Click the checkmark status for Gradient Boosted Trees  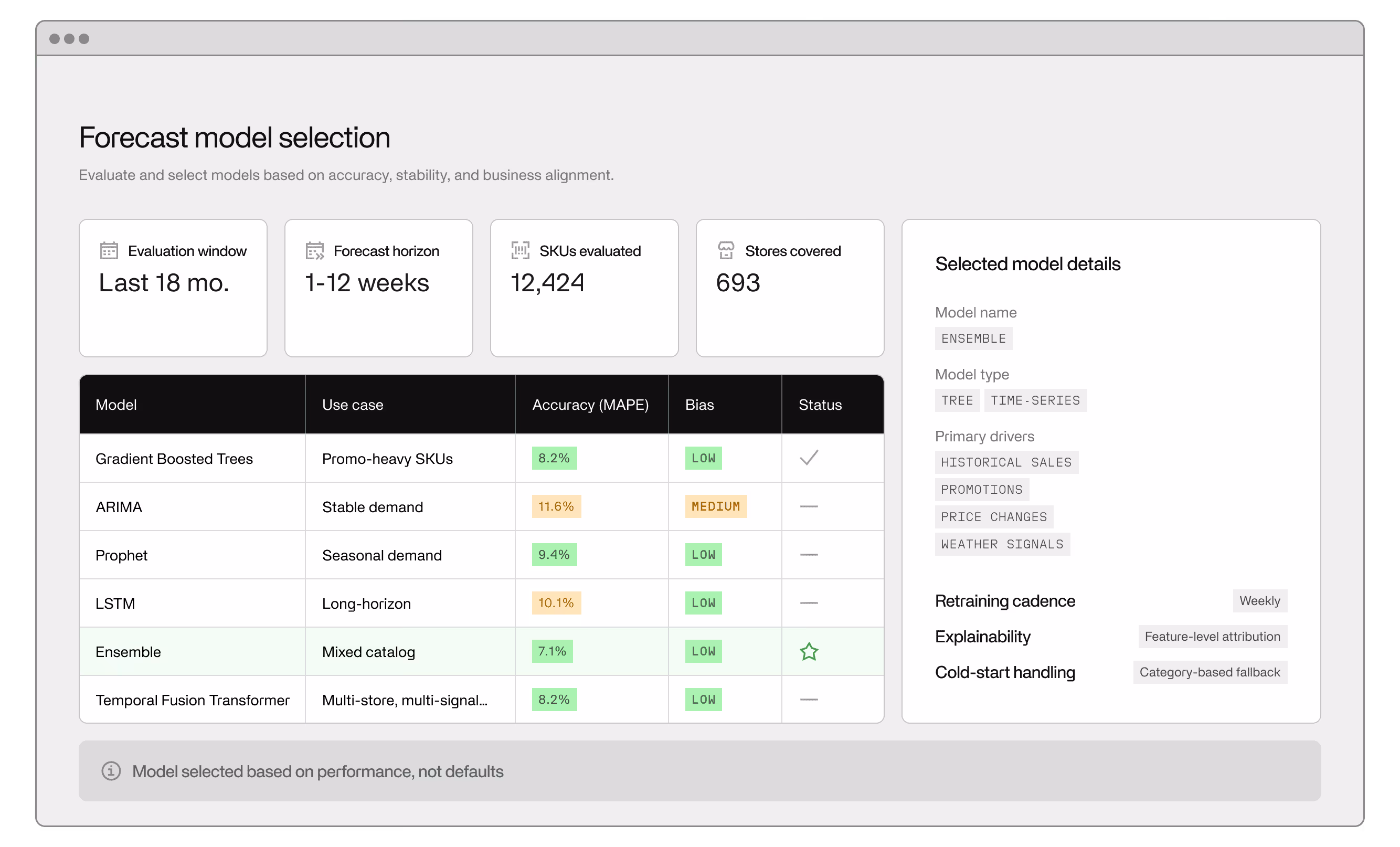(809, 458)
